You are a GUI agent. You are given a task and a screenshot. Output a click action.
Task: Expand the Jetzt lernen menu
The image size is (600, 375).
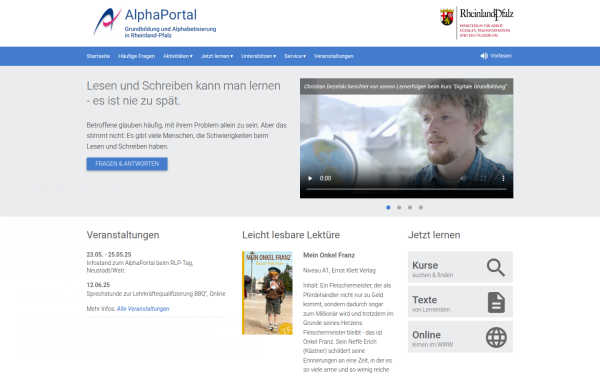click(217, 56)
